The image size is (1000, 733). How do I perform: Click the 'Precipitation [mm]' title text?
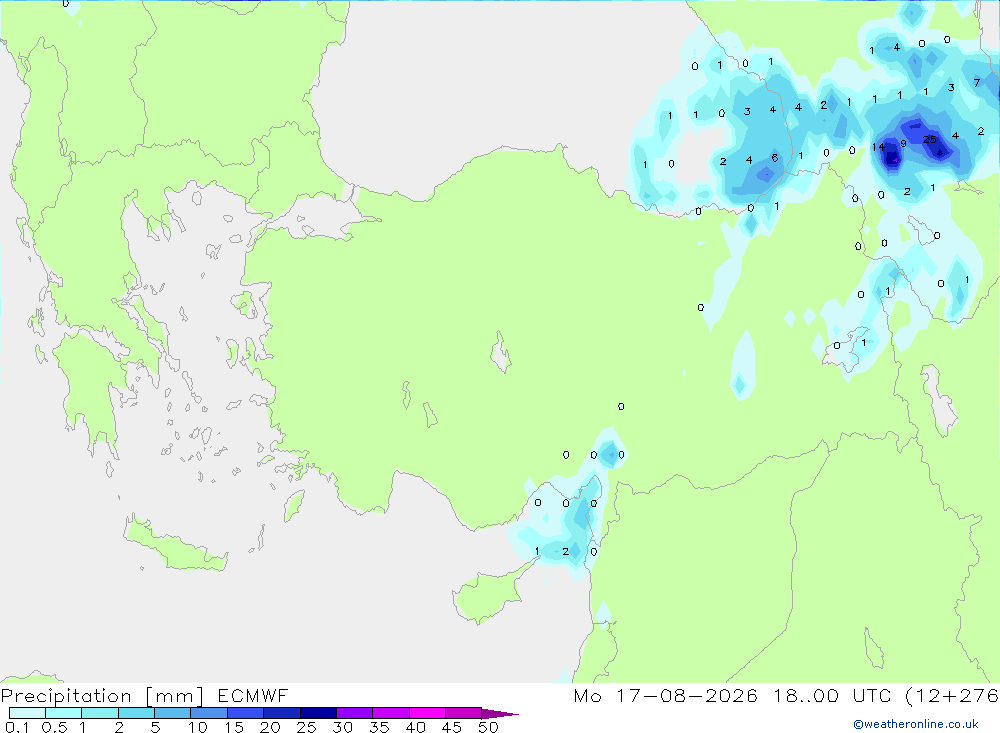(102, 696)
